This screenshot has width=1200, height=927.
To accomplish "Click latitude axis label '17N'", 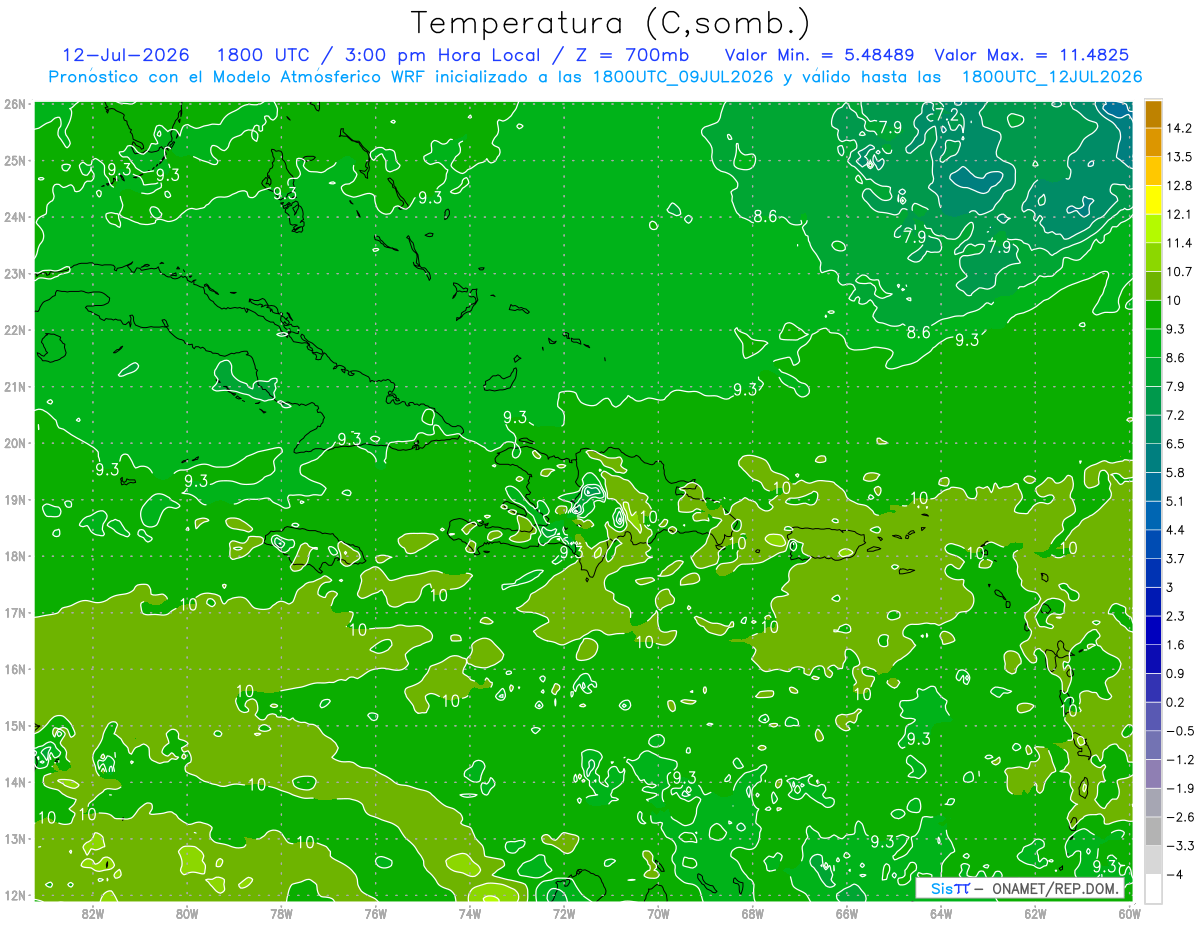I will (x=14, y=613).
